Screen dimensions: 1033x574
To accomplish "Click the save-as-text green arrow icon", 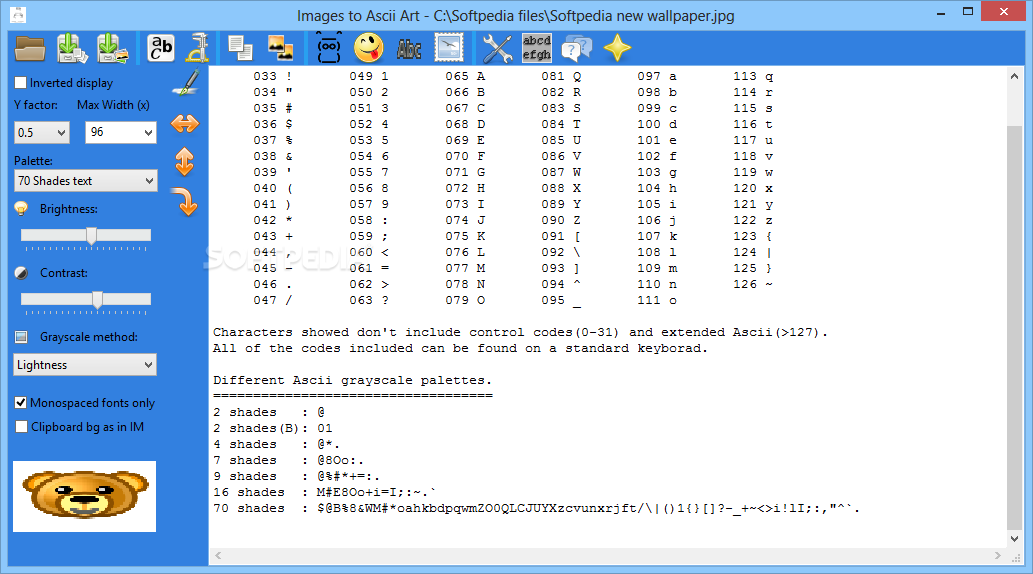I will click(x=72, y=48).
